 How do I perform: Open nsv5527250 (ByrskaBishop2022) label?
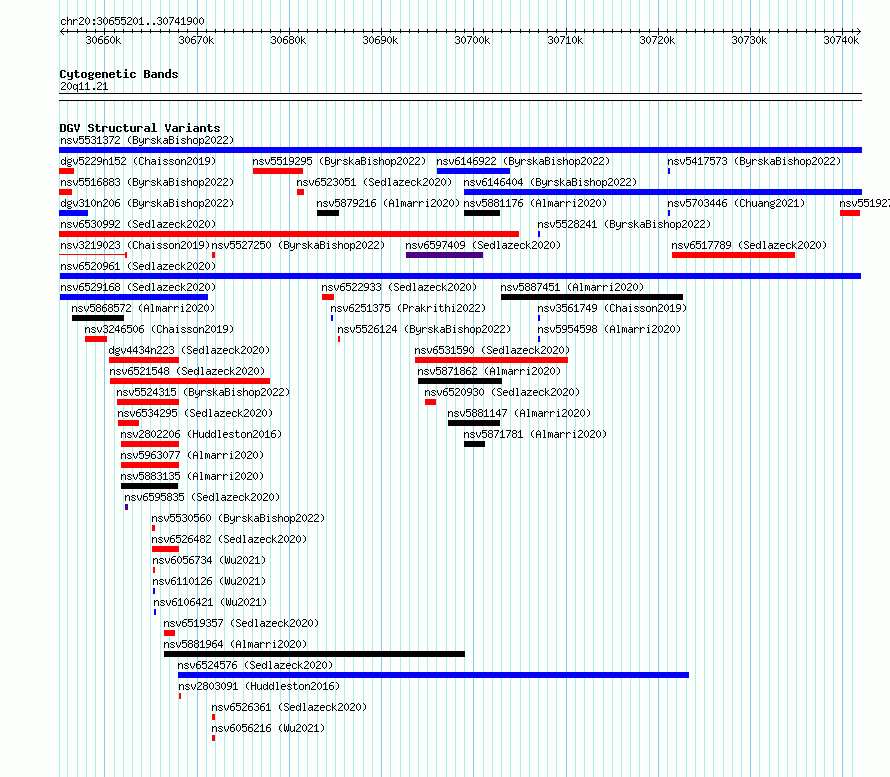tap(298, 245)
